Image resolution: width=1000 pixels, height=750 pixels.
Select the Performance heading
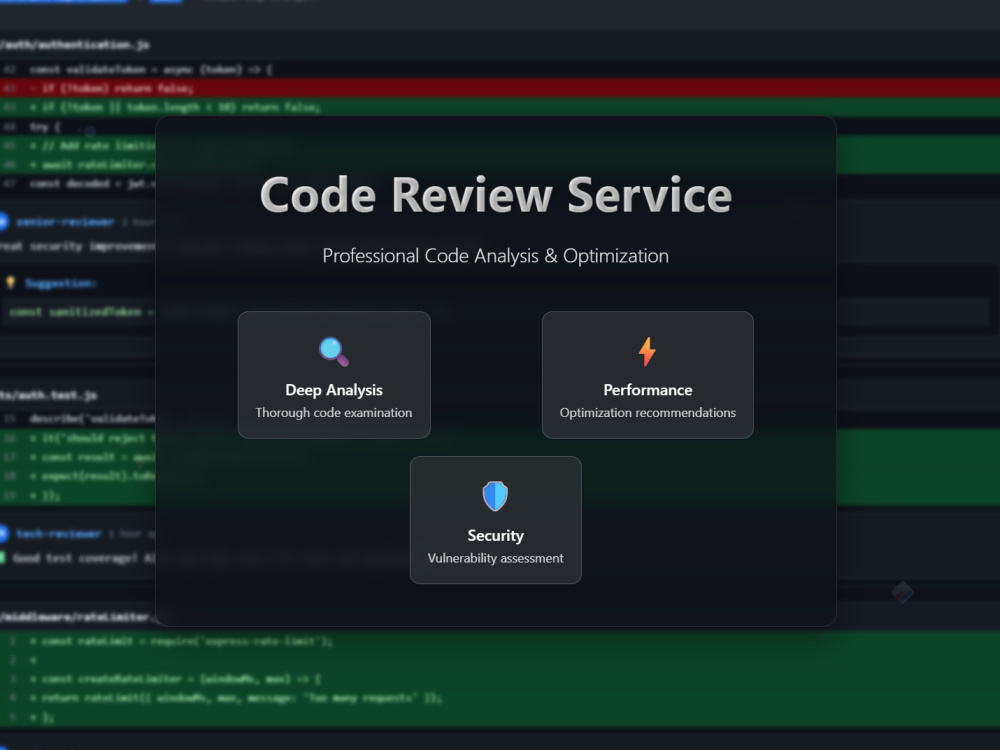(647, 390)
